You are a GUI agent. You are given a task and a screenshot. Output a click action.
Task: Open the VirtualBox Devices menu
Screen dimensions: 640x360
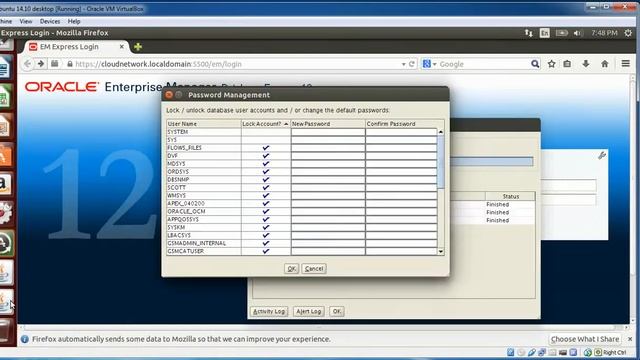click(x=50, y=21)
